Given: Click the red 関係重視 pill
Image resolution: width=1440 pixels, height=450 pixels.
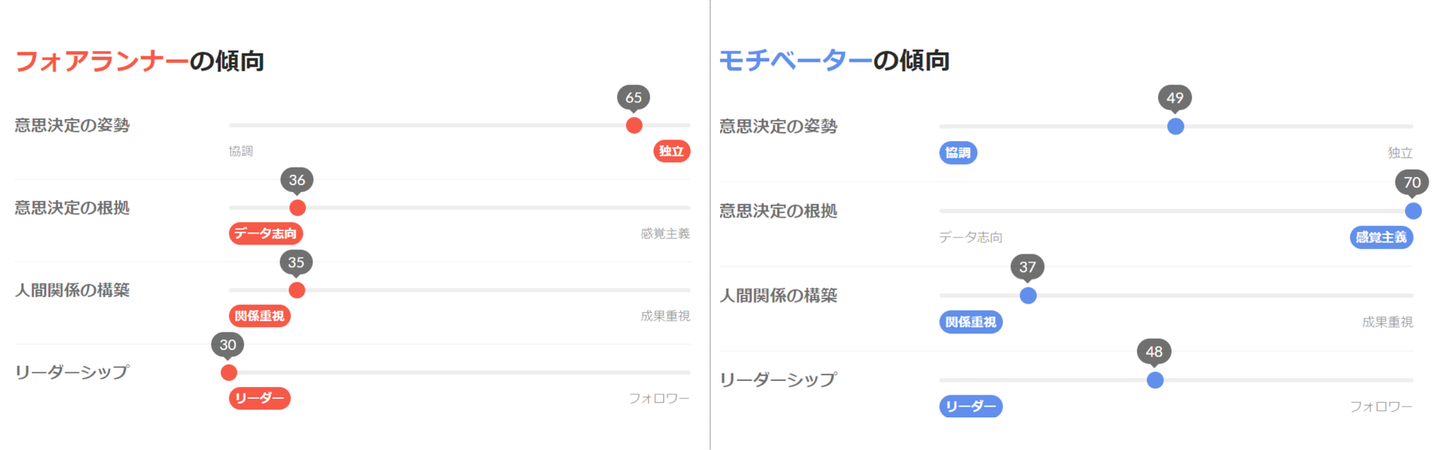Looking at the screenshot, I should [260, 316].
